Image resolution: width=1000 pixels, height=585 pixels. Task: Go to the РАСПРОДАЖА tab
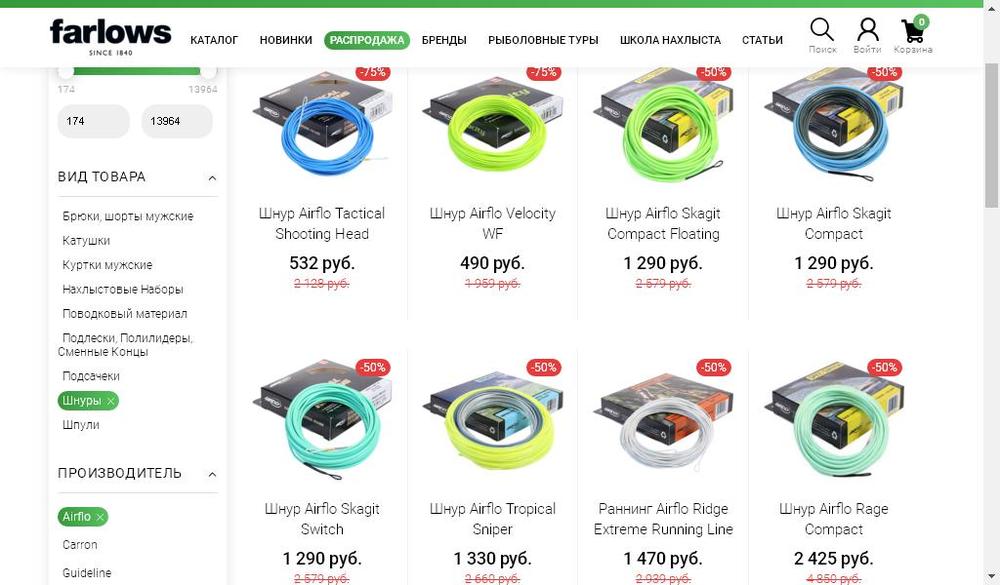[367, 40]
